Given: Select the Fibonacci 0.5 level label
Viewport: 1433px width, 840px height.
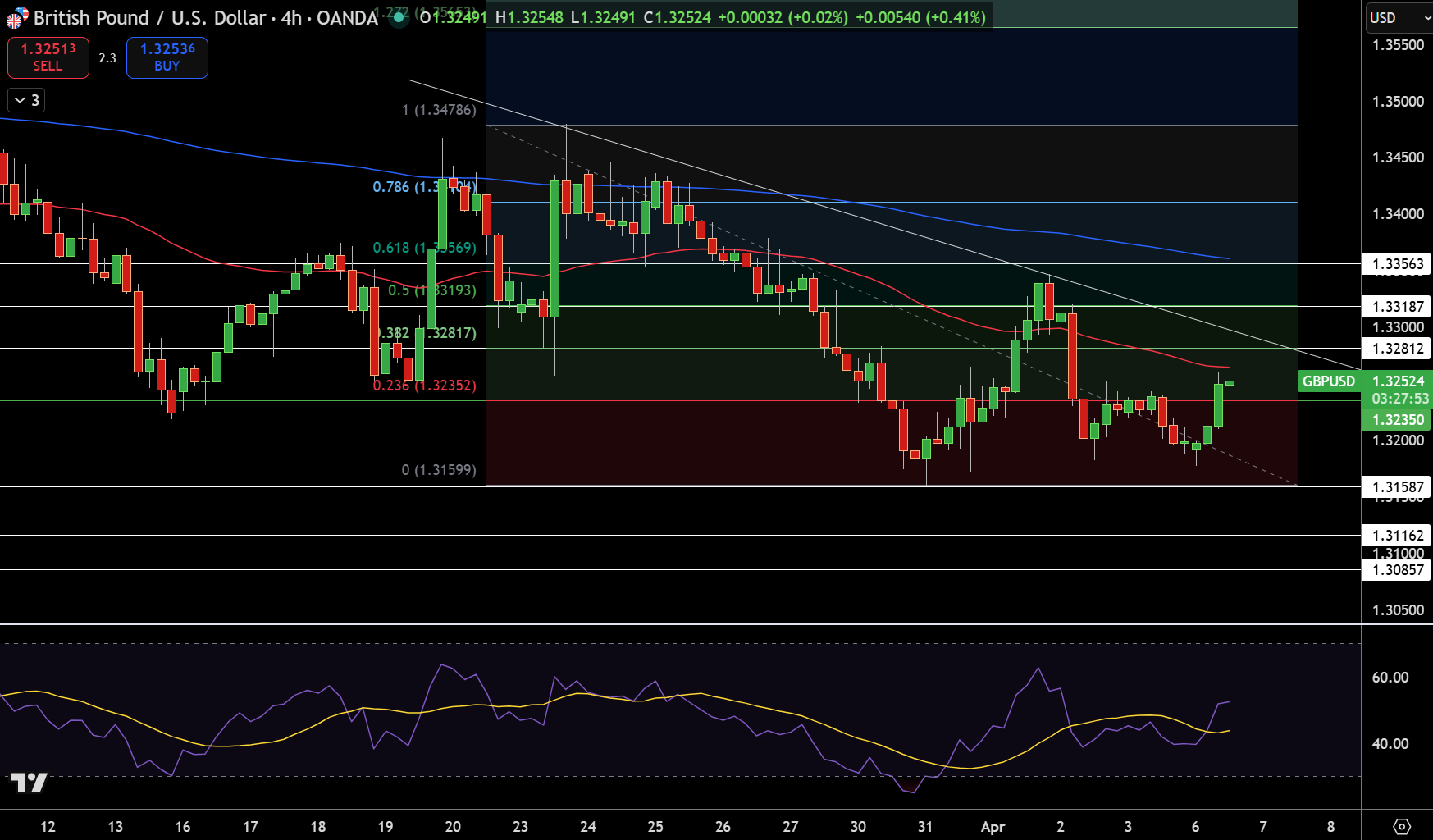Looking at the screenshot, I should pyautogui.click(x=432, y=290).
